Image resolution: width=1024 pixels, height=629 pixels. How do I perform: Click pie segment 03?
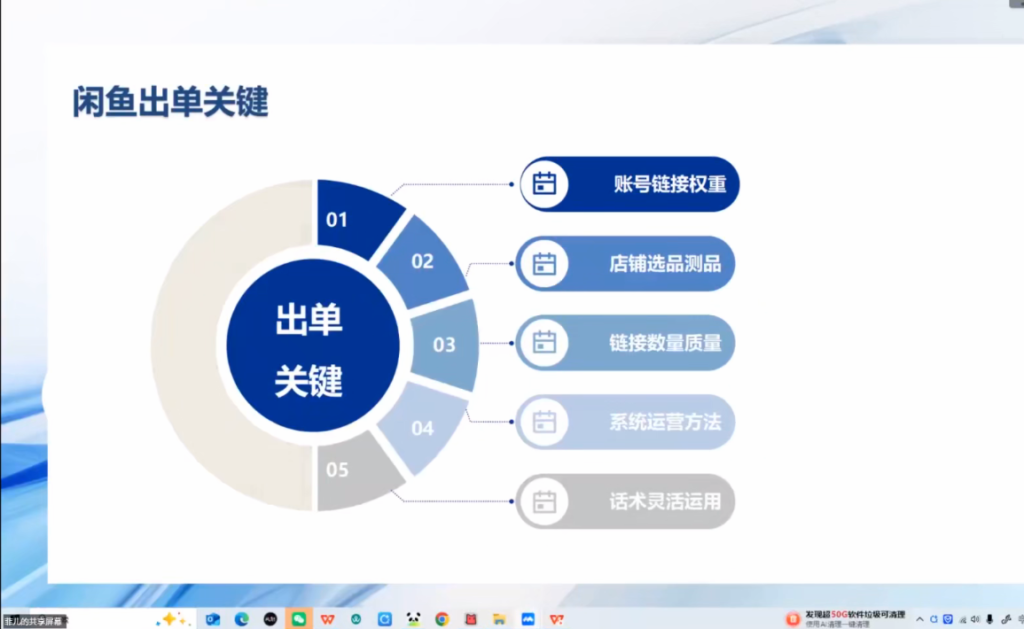447,344
